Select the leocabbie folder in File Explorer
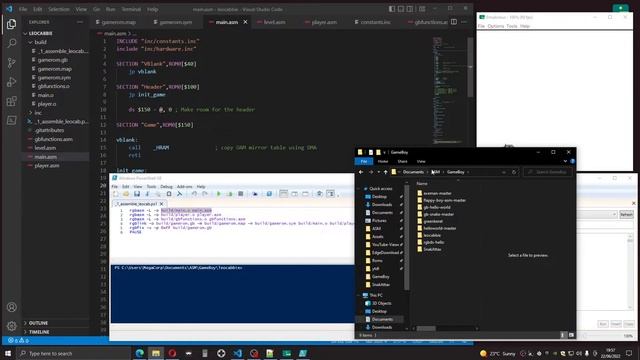Image resolution: width=640 pixels, height=360 pixels. [432, 235]
